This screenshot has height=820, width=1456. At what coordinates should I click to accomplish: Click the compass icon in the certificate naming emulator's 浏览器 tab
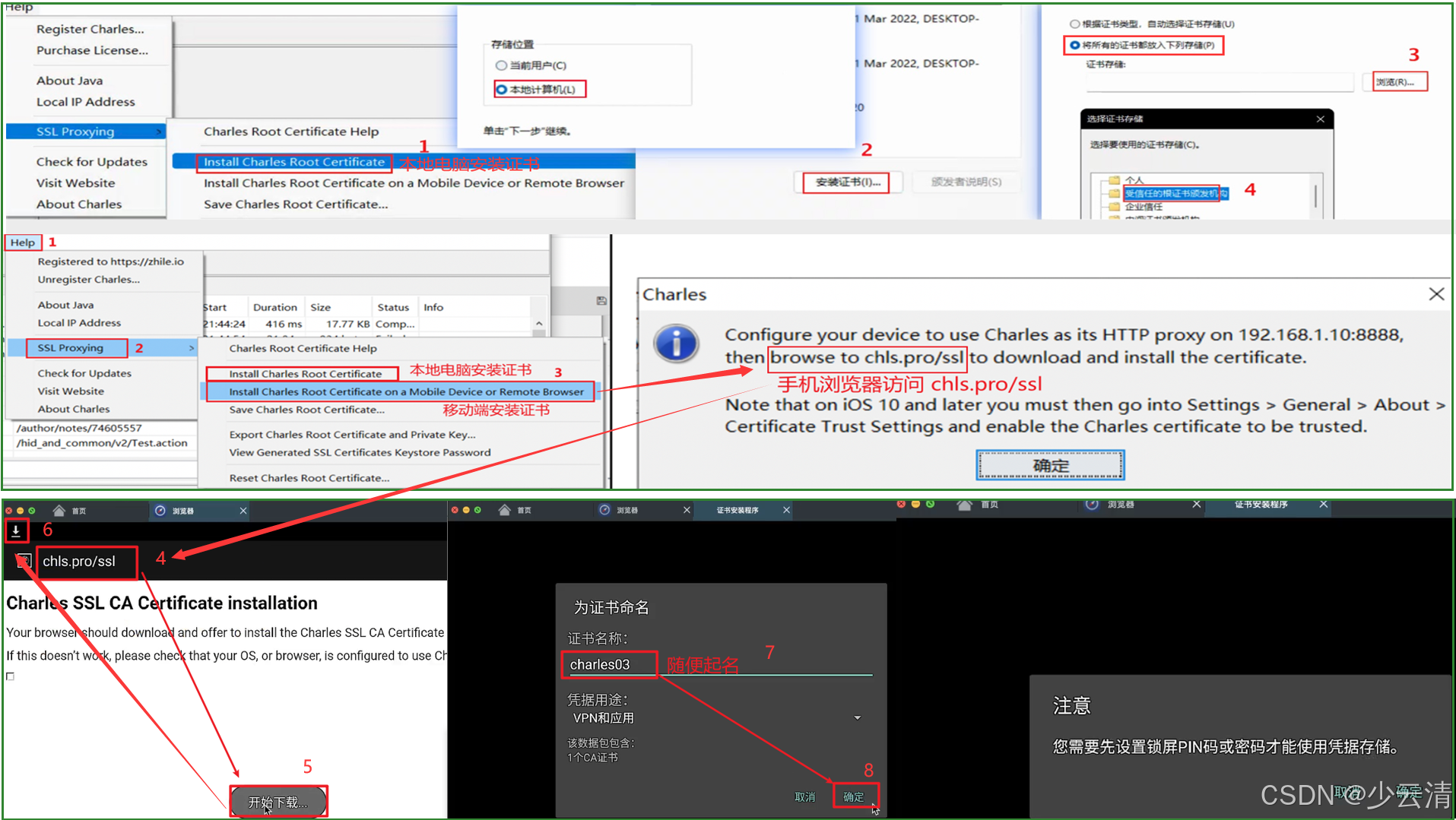click(604, 510)
